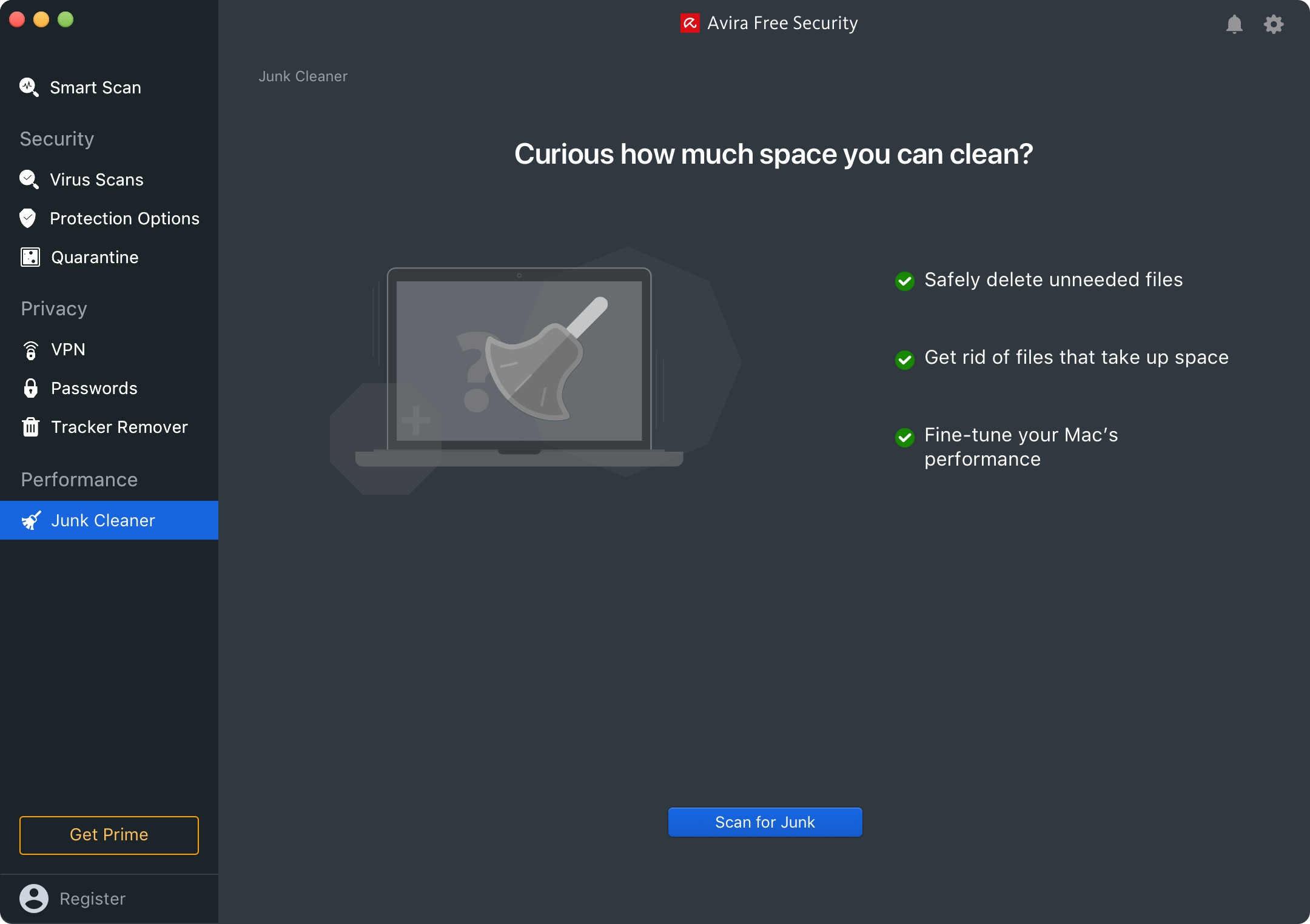
Task: Click the VPN lock-signal icon
Action: 30,350
